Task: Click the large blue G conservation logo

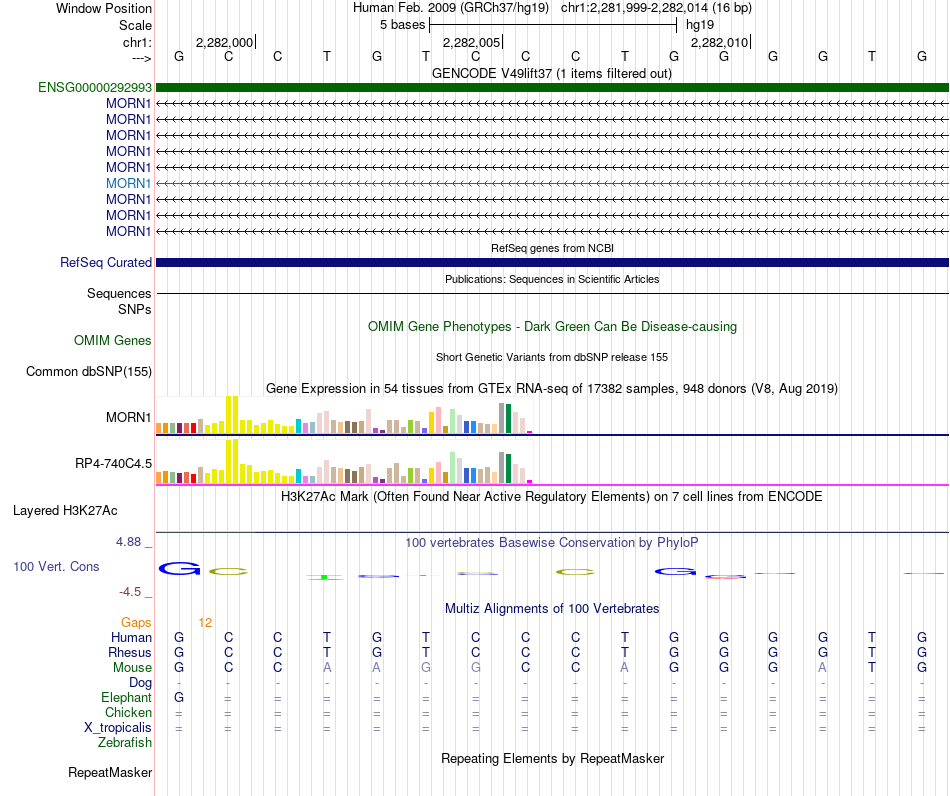Action: [179, 568]
